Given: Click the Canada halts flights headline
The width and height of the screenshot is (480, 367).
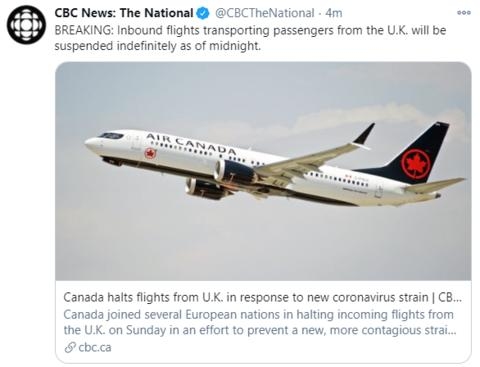Looking at the screenshot, I should [x=263, y=297].
